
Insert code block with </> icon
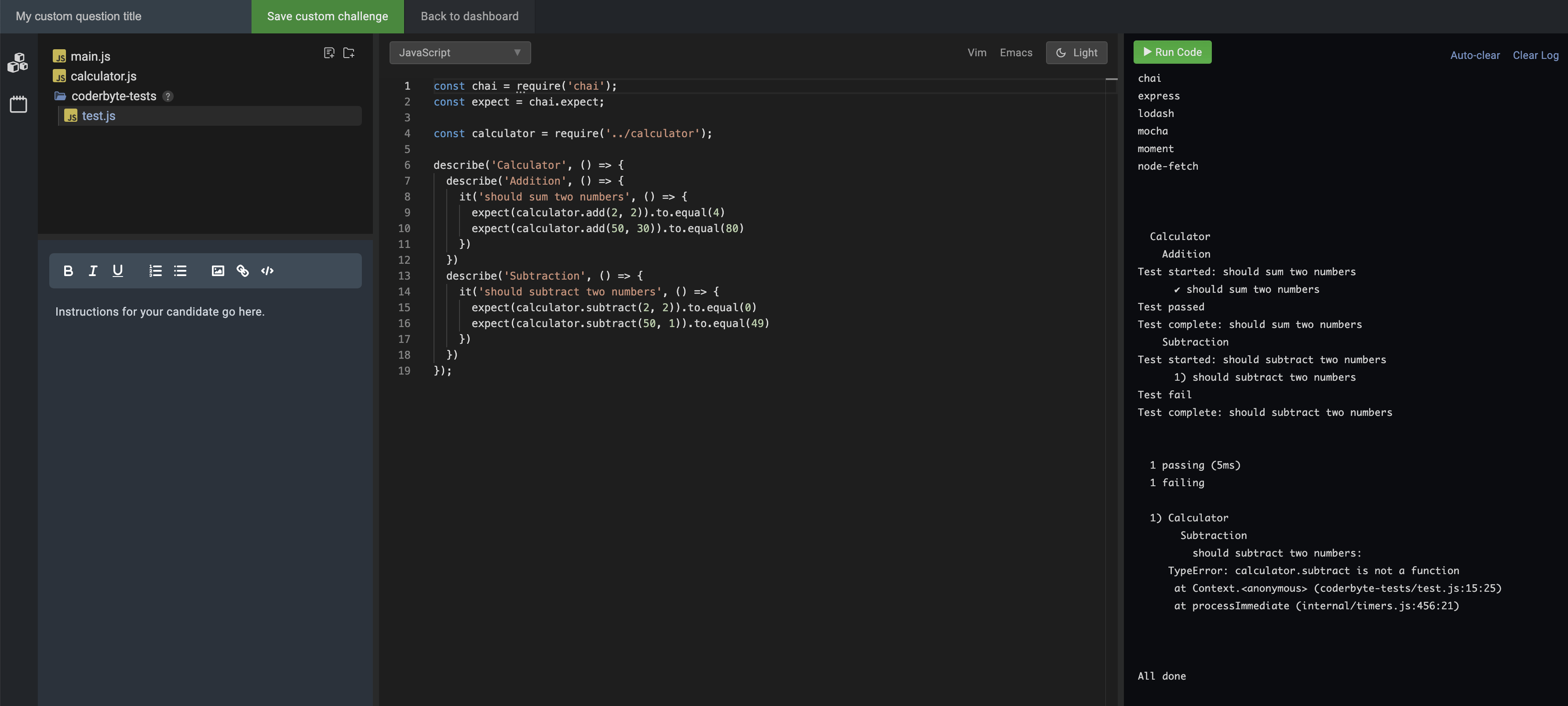click(267, 271)
